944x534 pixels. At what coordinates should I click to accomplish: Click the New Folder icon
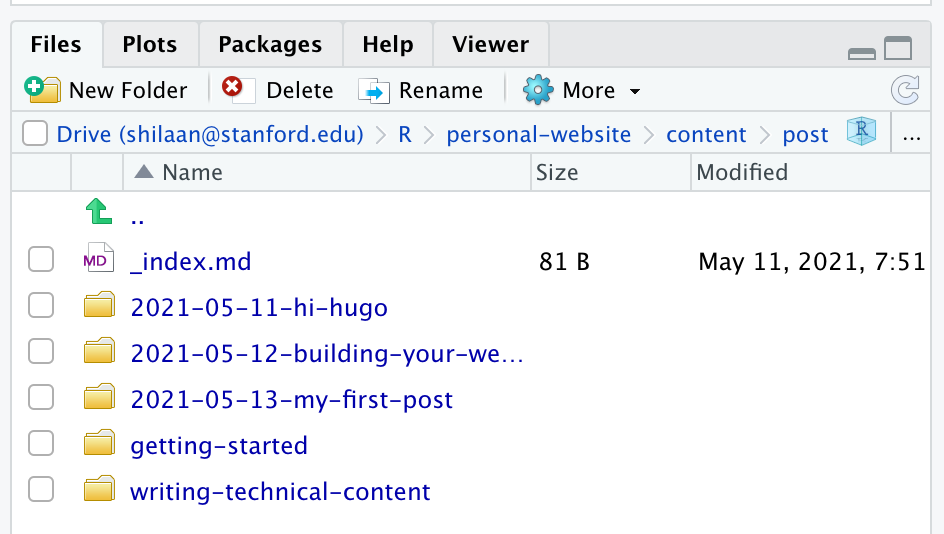(x=42, y=90)
